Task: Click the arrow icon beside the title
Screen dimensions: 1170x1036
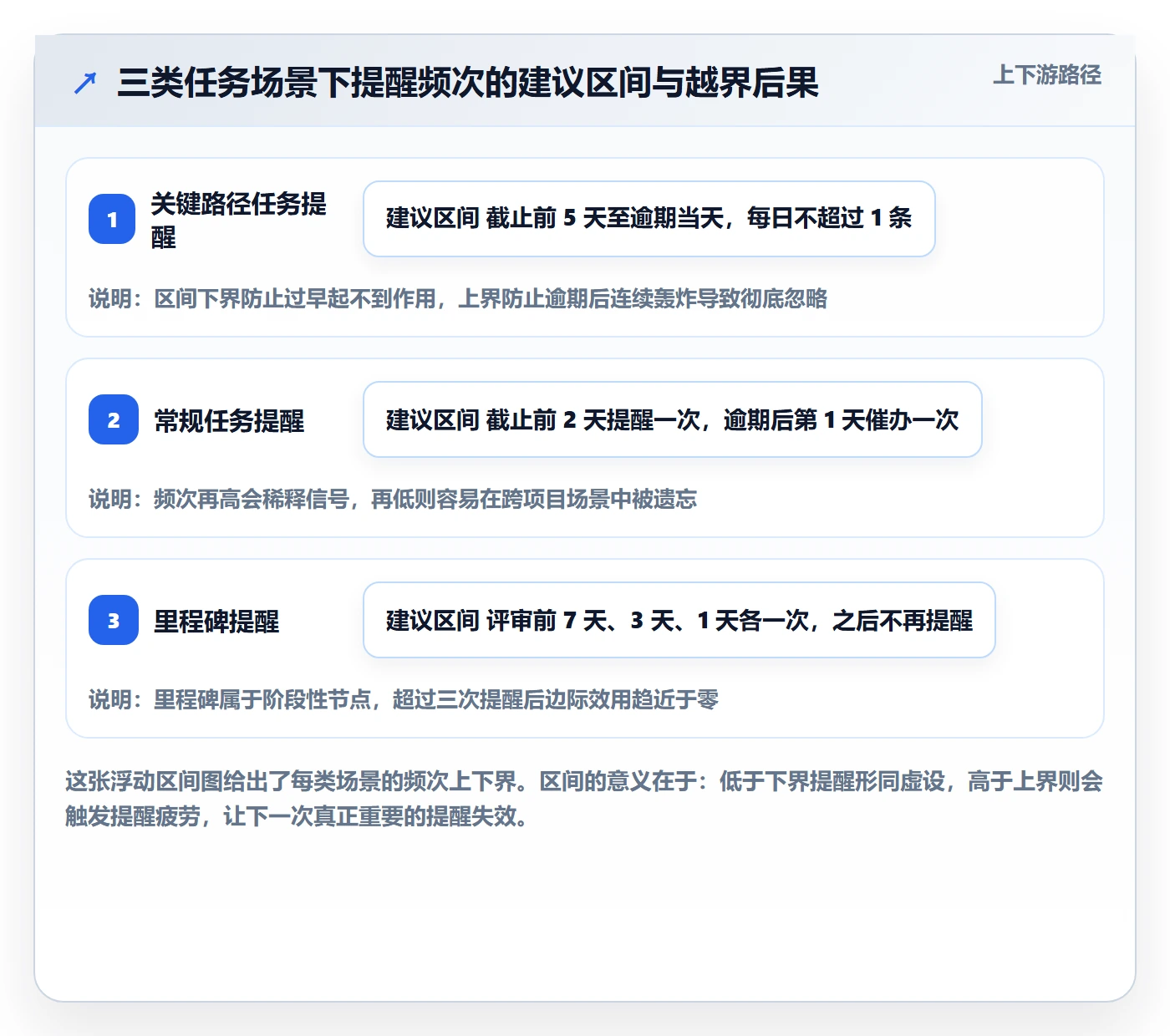Action: 85,83
